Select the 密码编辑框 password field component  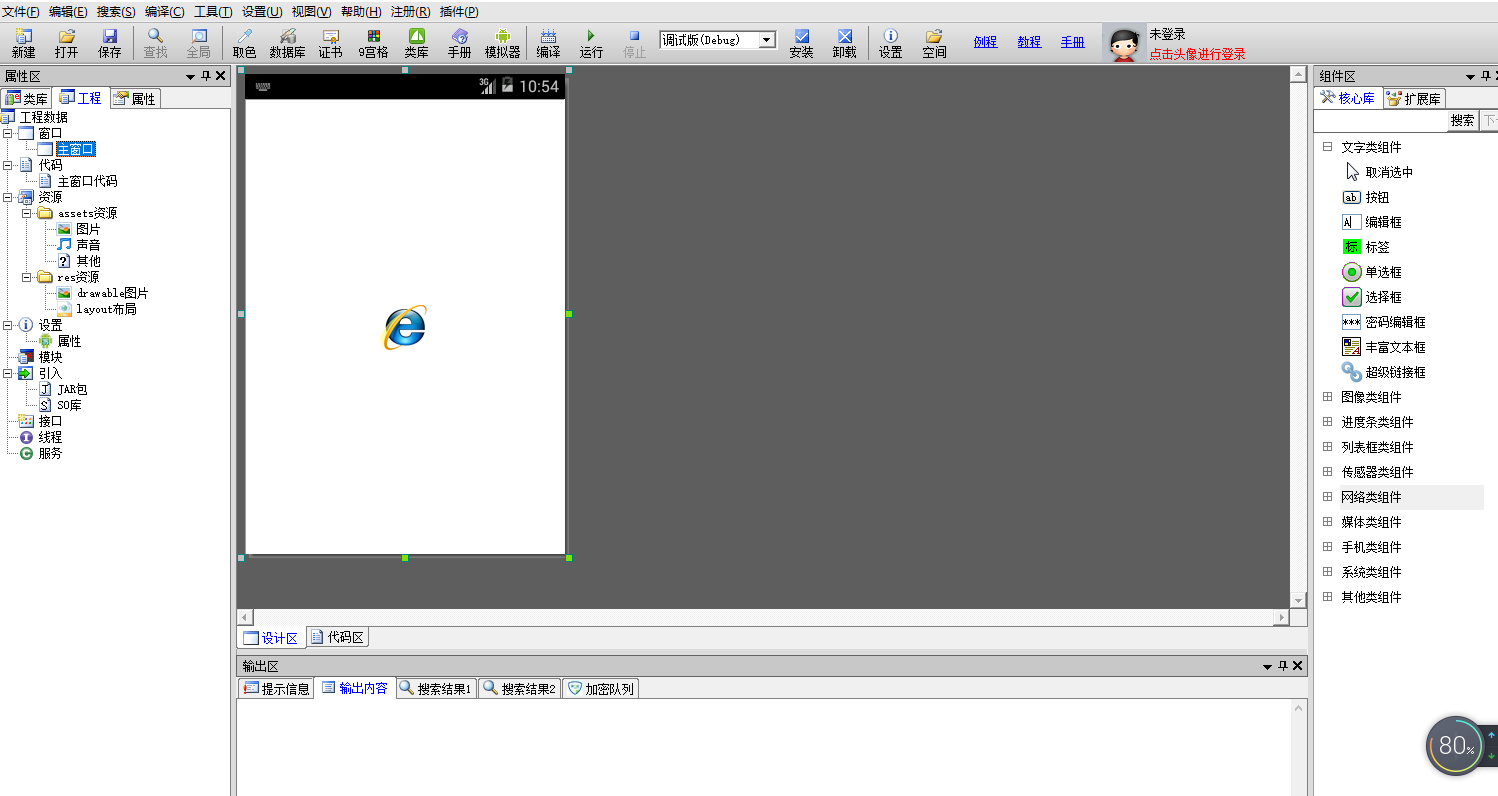click(1383, 322)
